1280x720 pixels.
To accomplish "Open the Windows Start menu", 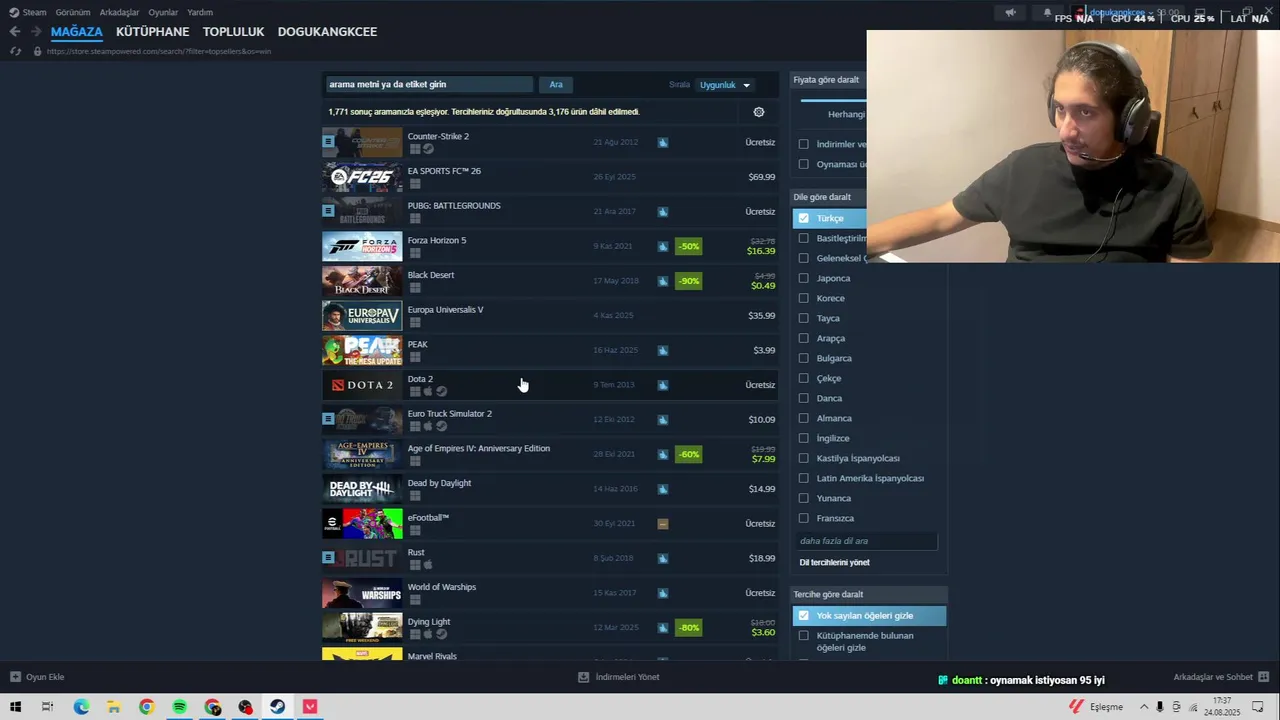I will [16, 707].
